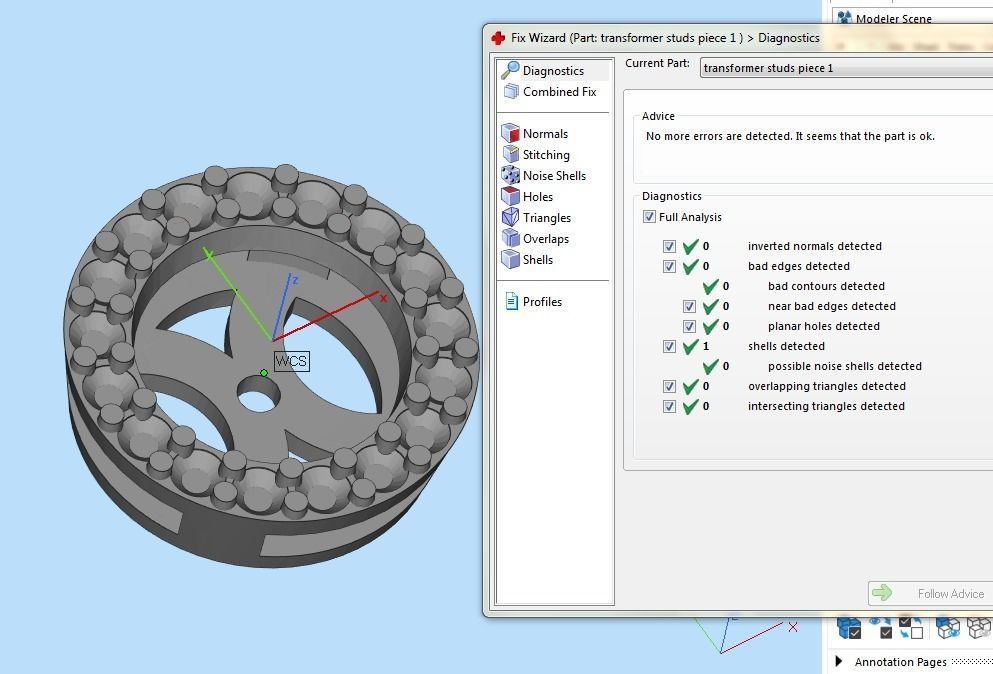Image resolution: width=993 pixels, height=674 pixels.
Task: Click the Fix Wizard title bar text
Action: [665, 38]
